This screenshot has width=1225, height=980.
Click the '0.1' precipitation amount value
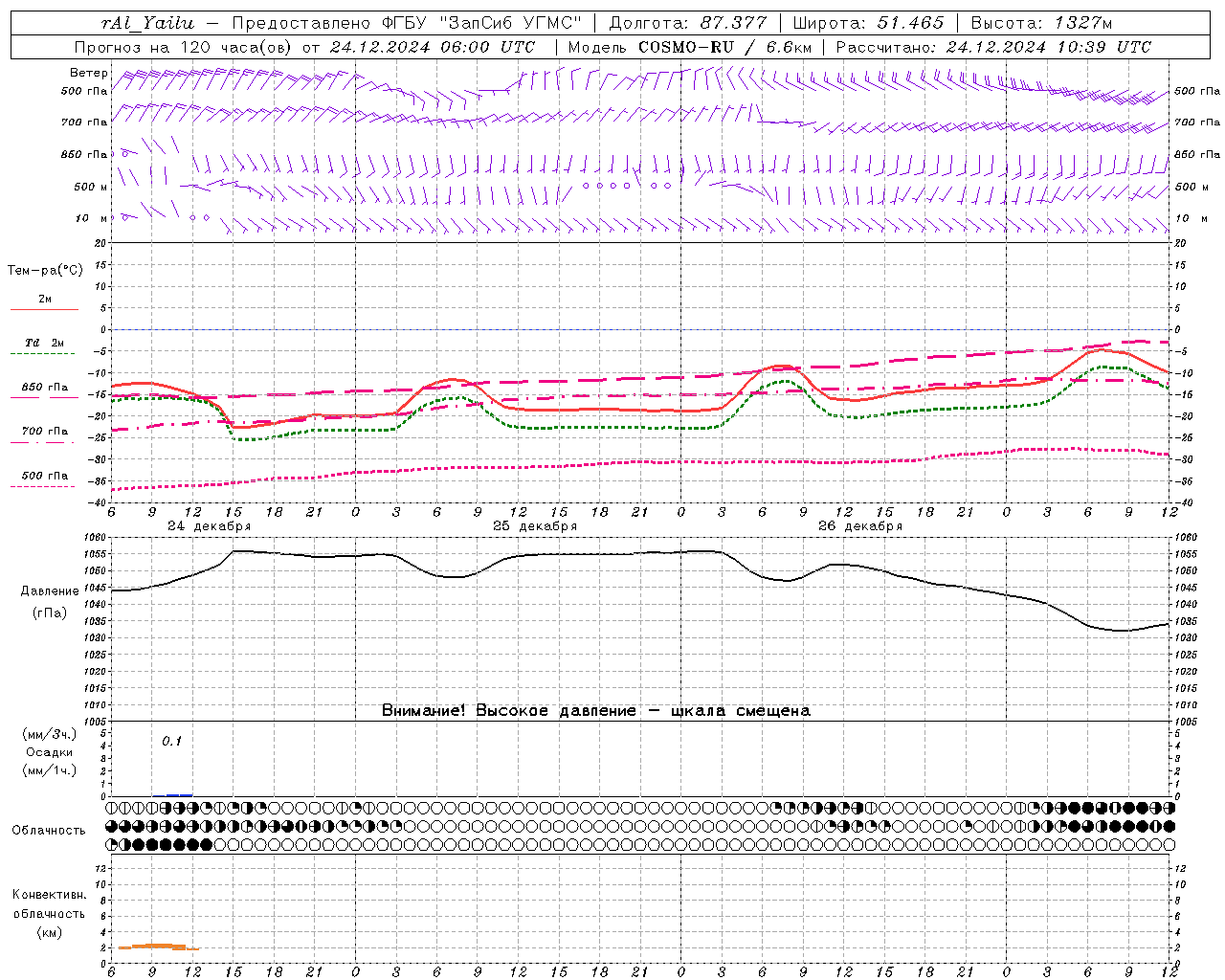171,742
